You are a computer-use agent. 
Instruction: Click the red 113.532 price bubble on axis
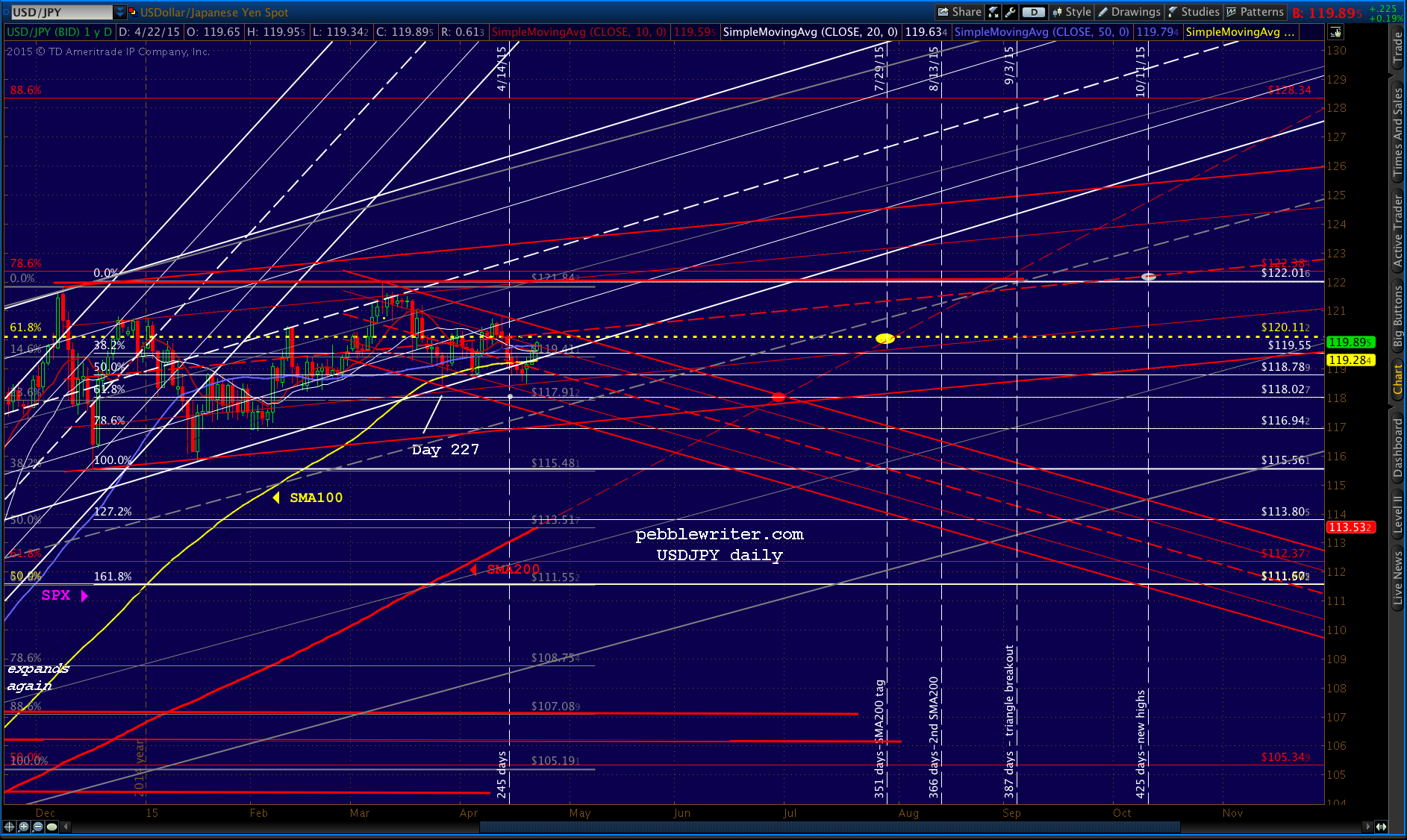pos(1350,527)
